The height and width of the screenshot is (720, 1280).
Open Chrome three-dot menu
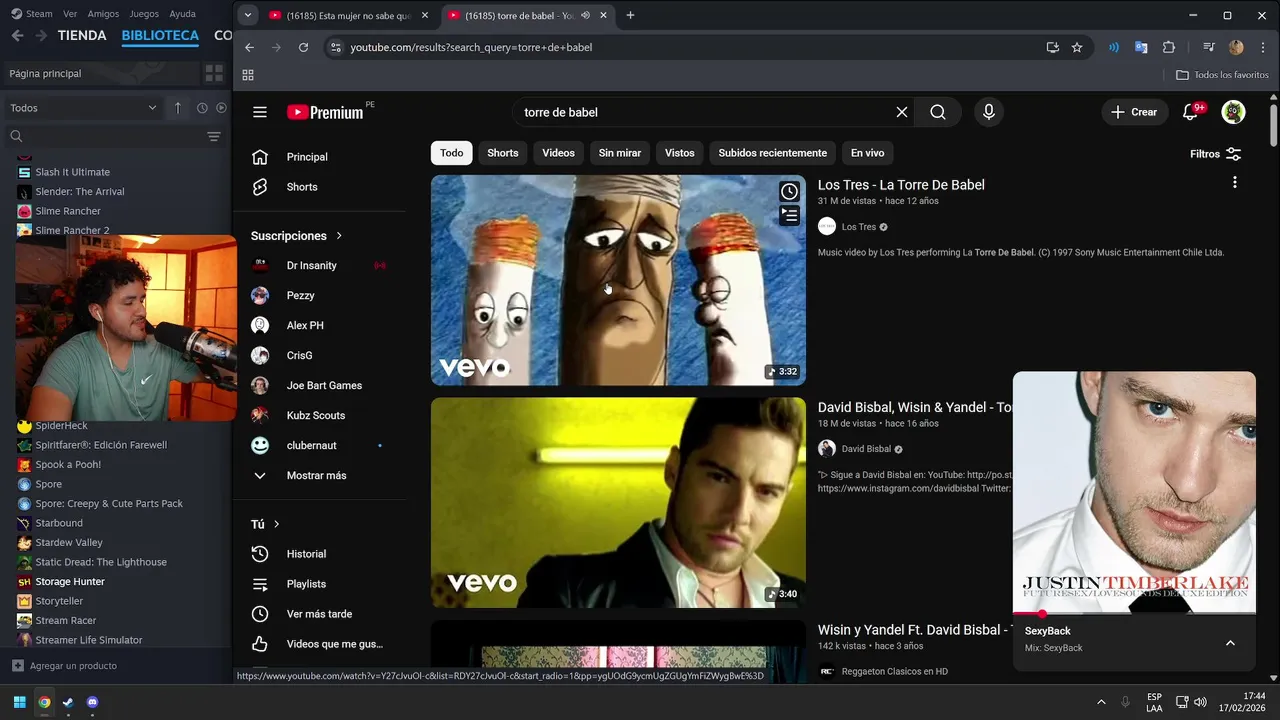(1264, 47)
